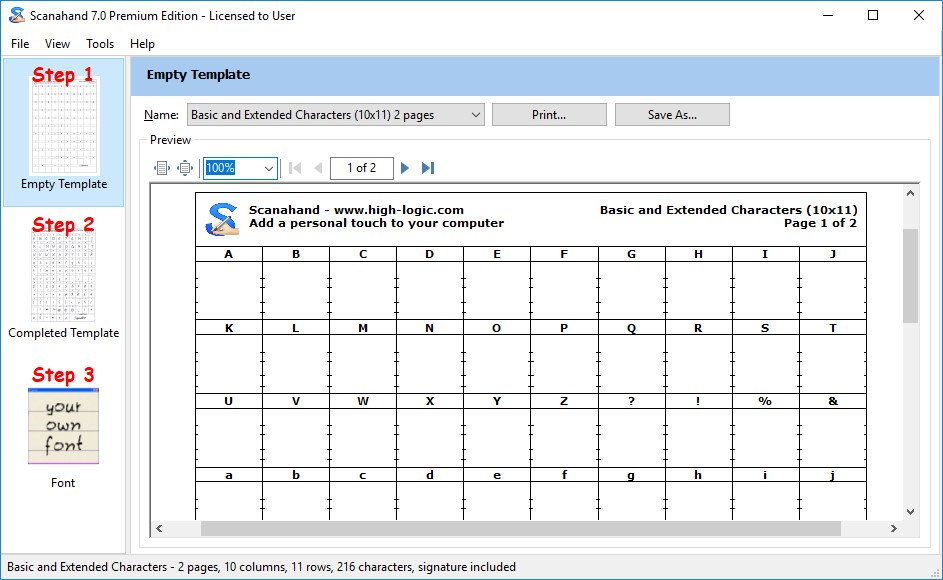The width and height of the screenshot is (943, 580).
Task: Click the horizontal scrollbar thumb in preview
Action: (521, 528)
